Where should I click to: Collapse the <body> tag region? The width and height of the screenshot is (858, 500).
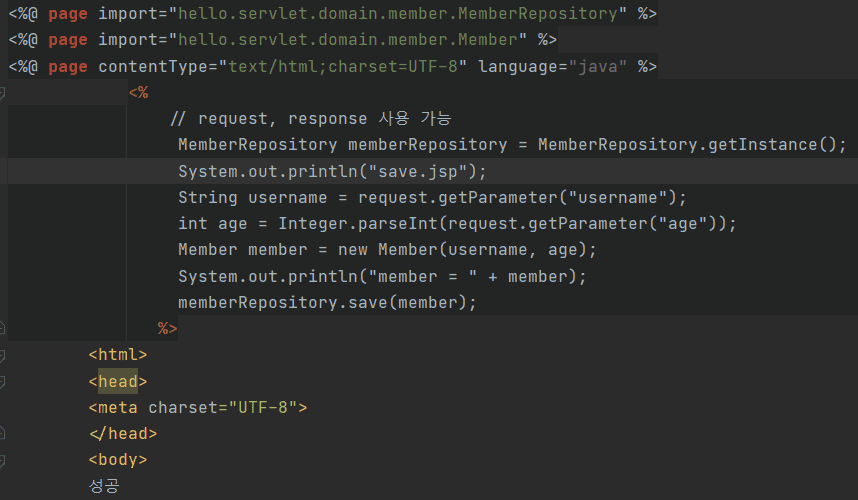click(2, 460)
